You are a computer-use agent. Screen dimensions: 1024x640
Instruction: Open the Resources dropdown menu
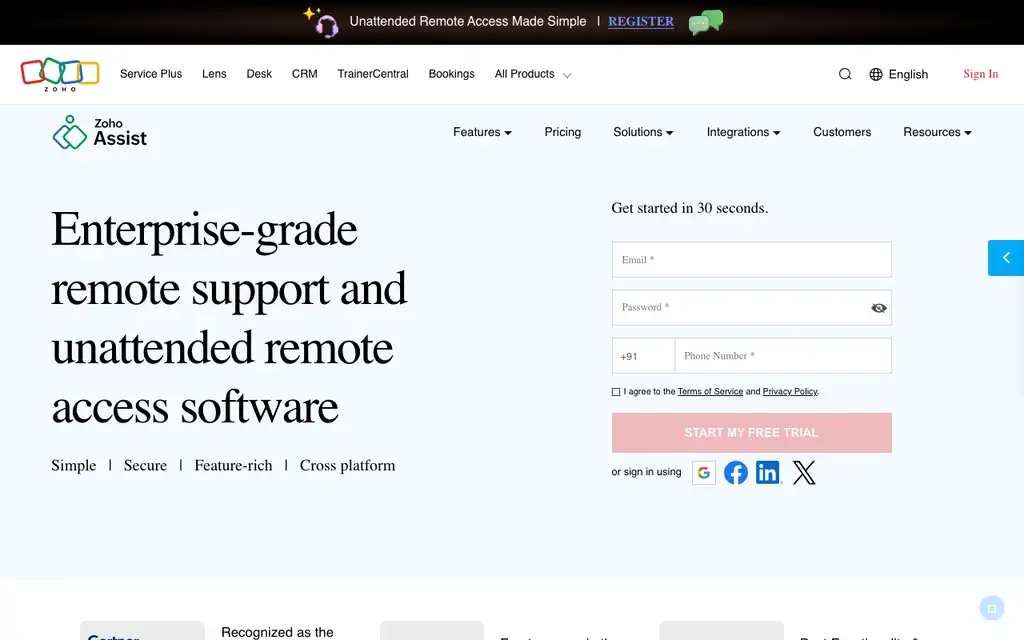[x=937, y=132]
